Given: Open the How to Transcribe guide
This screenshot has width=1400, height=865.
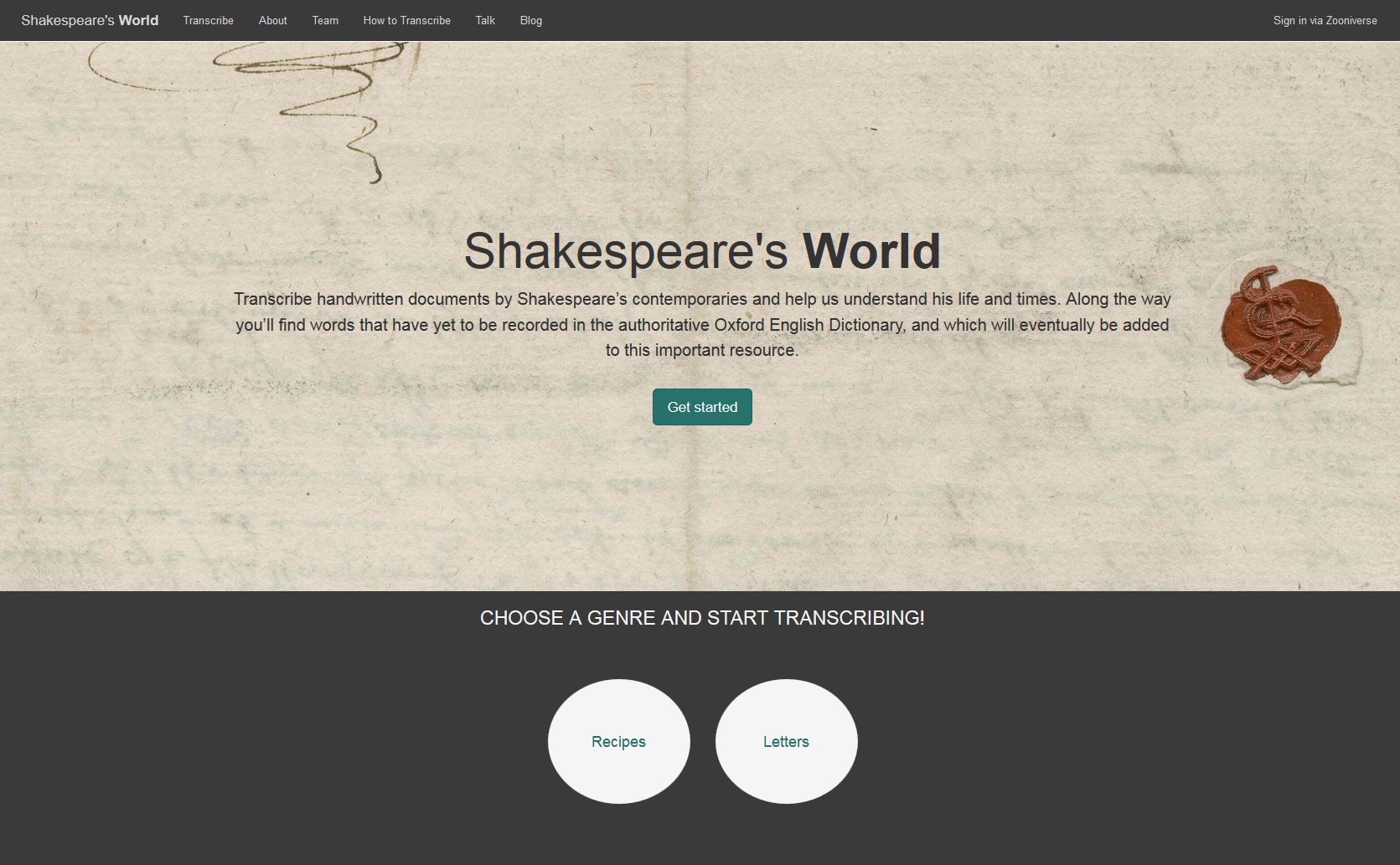Looking at the screenshot, I should click(x=406, y=20).
